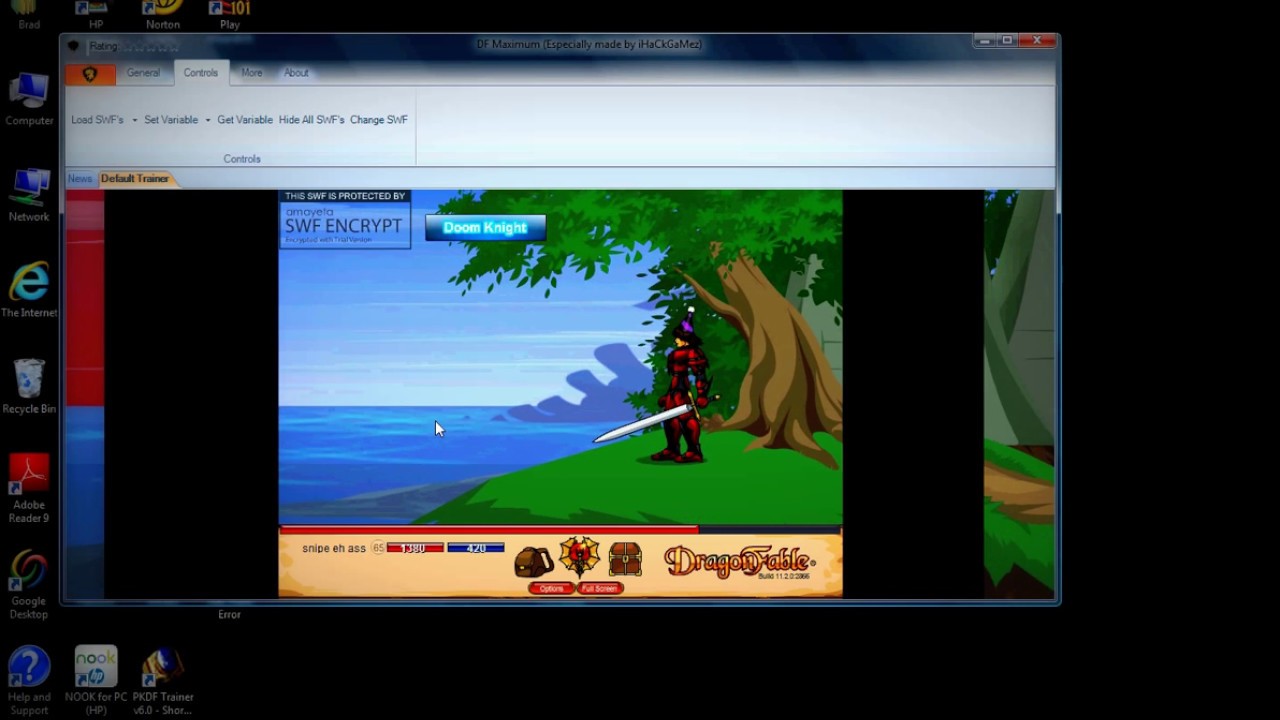The image size is (1280, 720).
Task: Open Help and Support icon
Action: pyautogui.click(x=29, y=681)
